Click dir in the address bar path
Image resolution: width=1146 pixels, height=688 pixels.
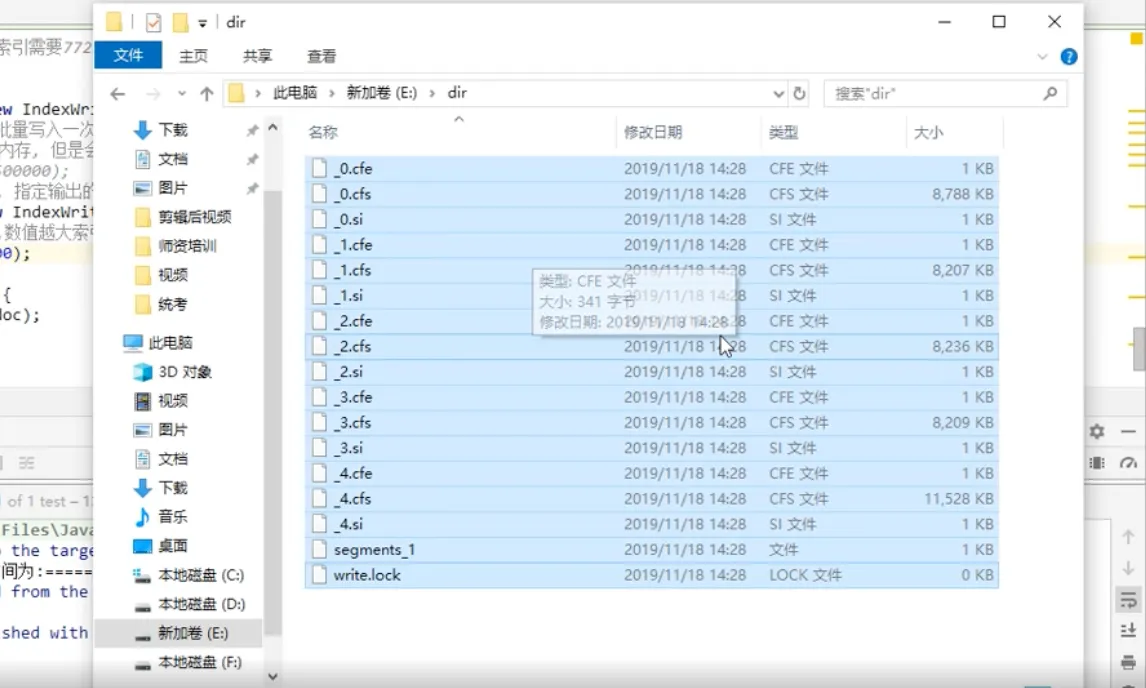(x=457, y=93)
